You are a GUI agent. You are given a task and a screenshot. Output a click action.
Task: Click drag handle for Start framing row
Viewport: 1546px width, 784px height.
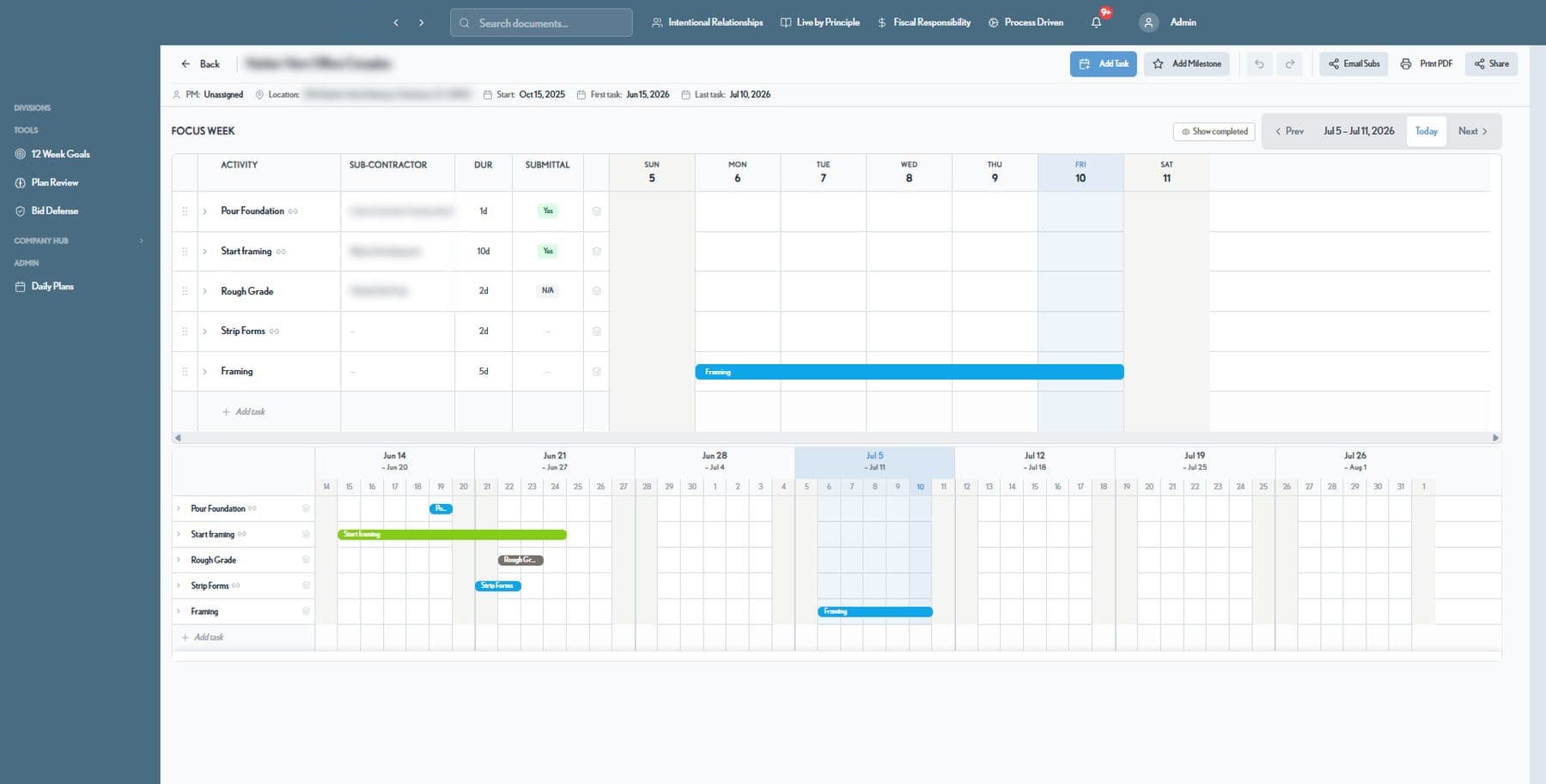click(185, 252)
